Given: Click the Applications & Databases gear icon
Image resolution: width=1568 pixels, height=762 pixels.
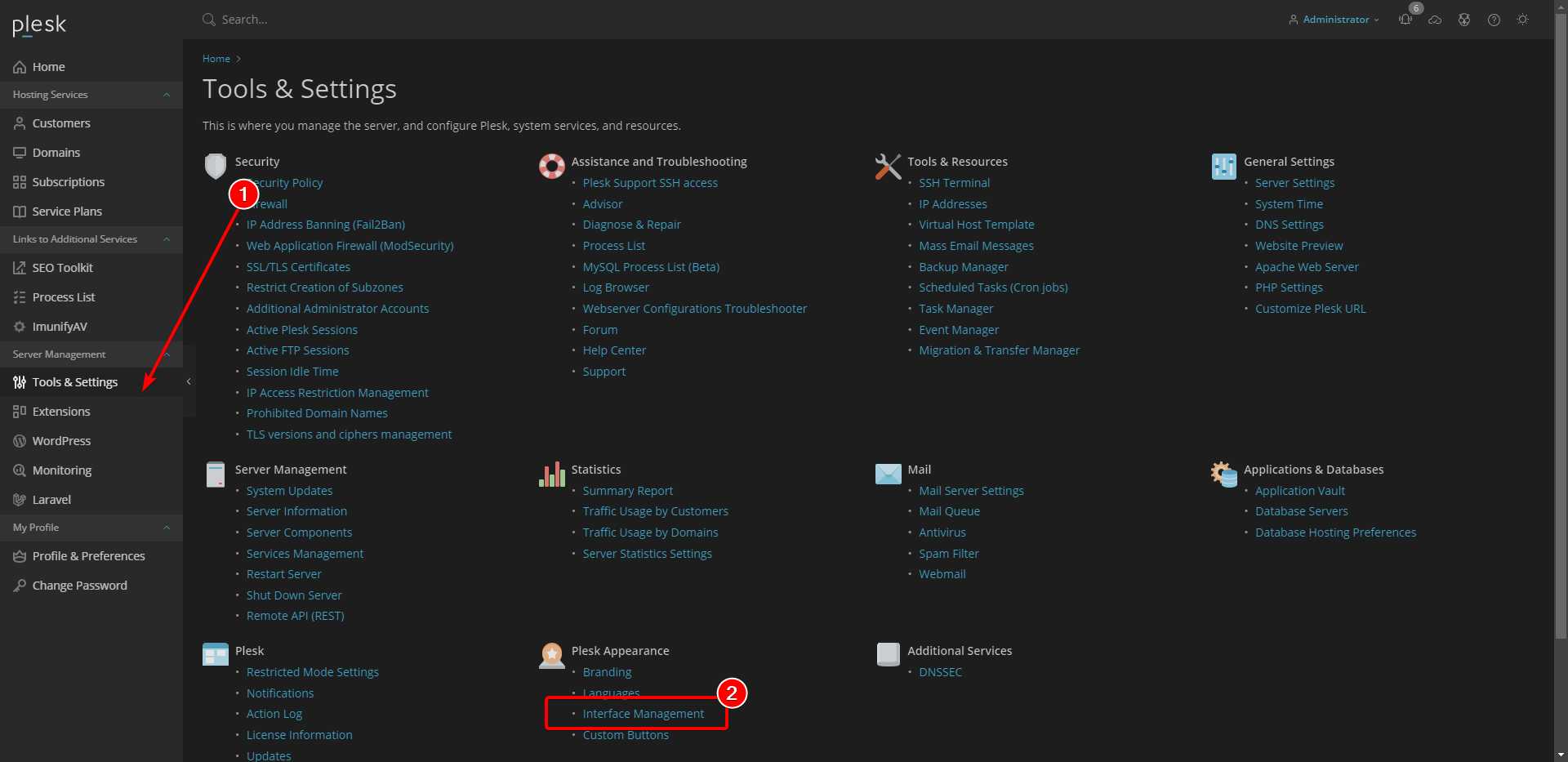Looking at the screenshot, I should click(1224, 474).
